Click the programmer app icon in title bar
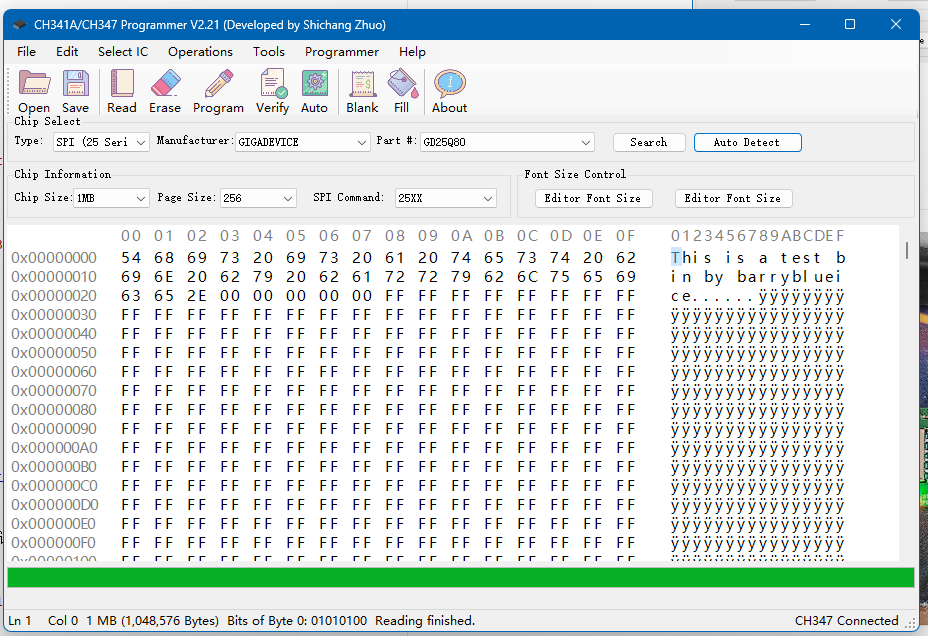The width and height of the screenshot is (928, 636). point(20,25)
